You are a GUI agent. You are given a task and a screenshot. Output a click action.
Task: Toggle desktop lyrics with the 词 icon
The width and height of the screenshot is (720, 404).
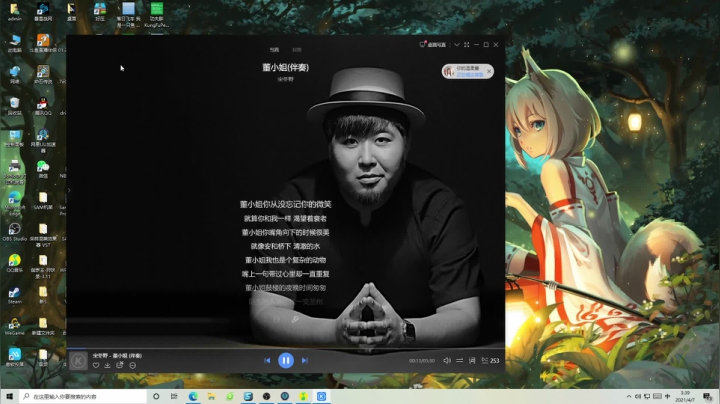[x=472, y=360]
